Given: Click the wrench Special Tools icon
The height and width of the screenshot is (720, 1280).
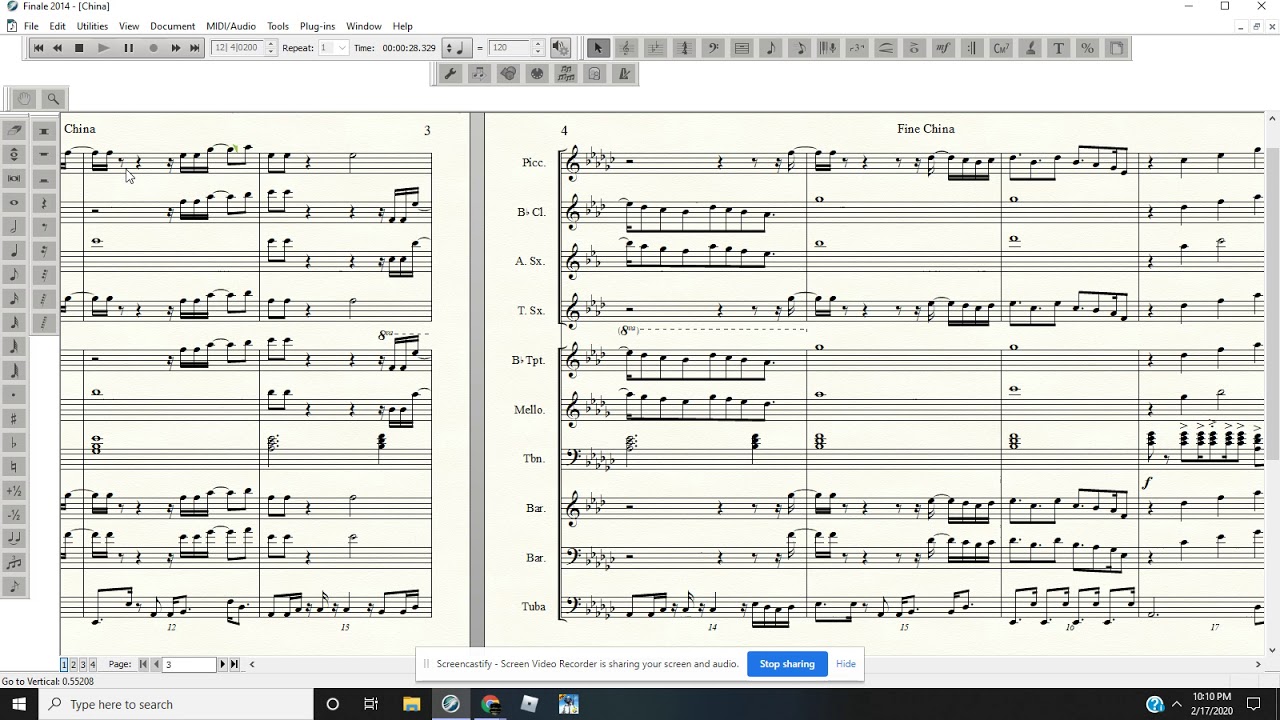Looking at the screenshot, I should 451,73.
